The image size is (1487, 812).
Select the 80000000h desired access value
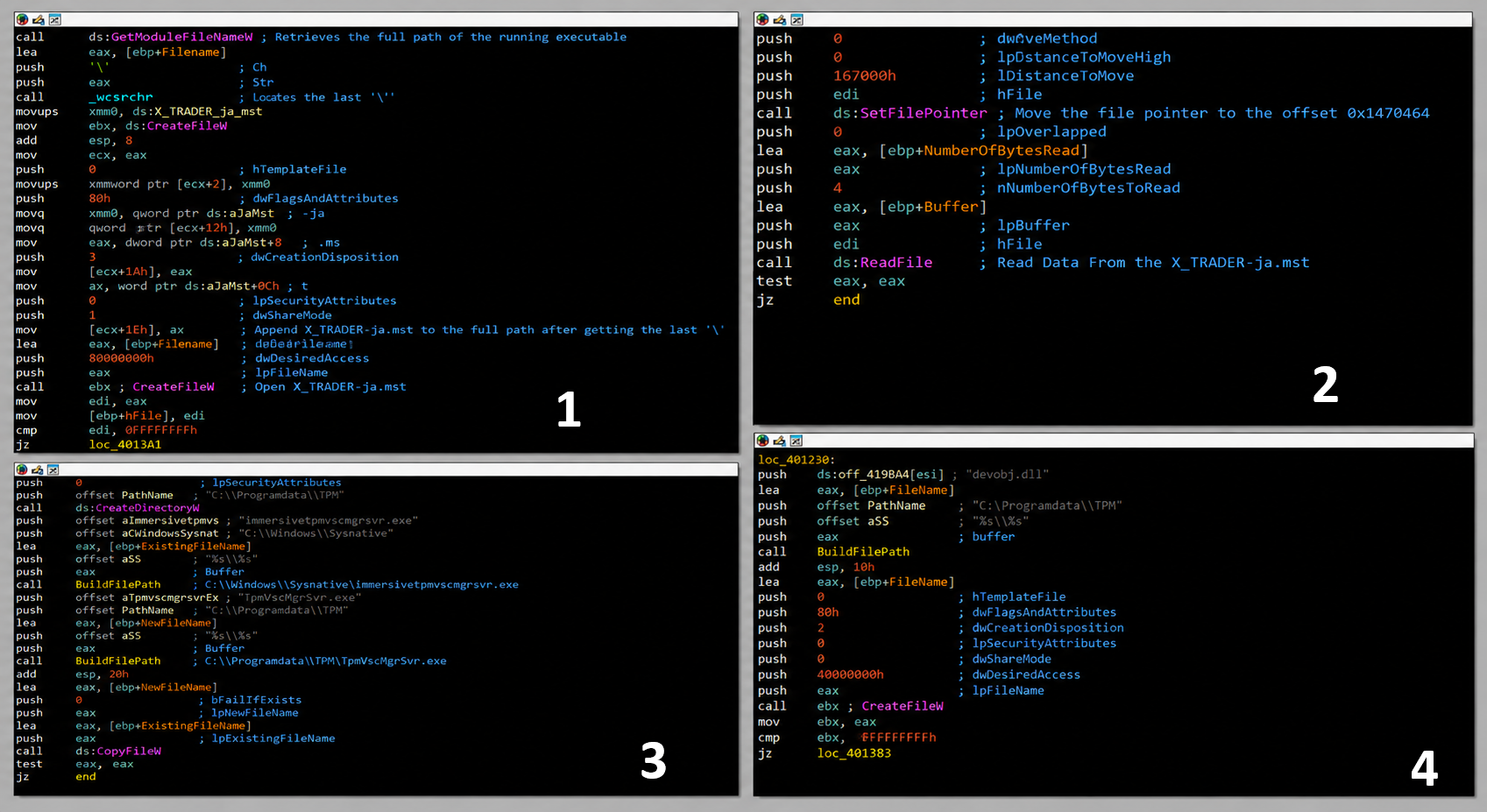pos(121,358)
